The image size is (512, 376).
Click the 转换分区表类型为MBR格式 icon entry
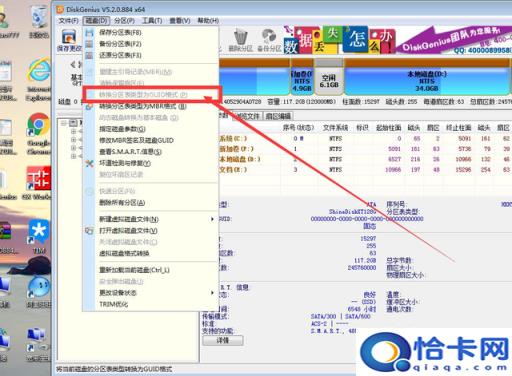pos(89,106)
